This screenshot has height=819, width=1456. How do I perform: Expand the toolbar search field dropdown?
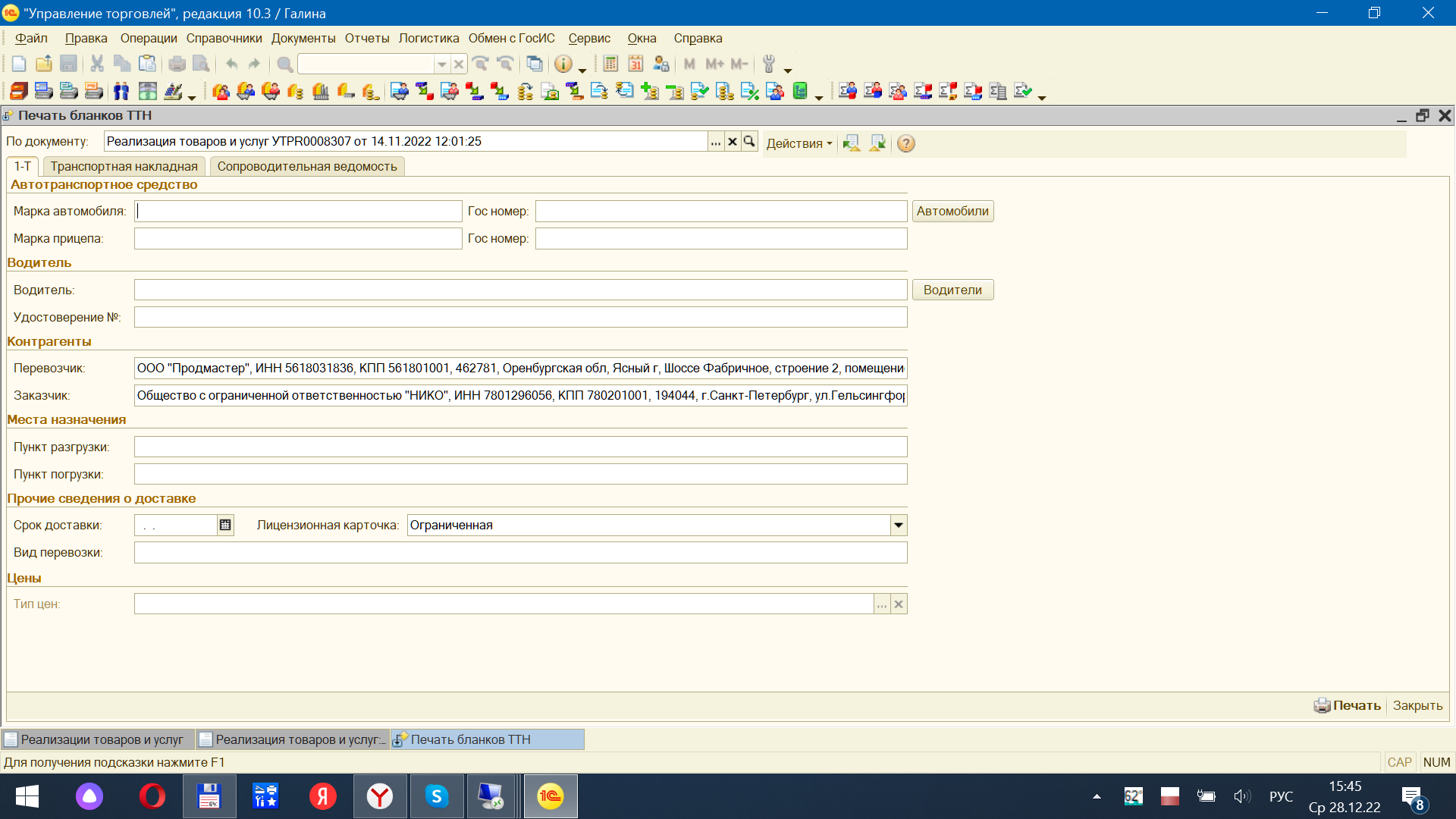pyautogui.click(x=441, y=64)
